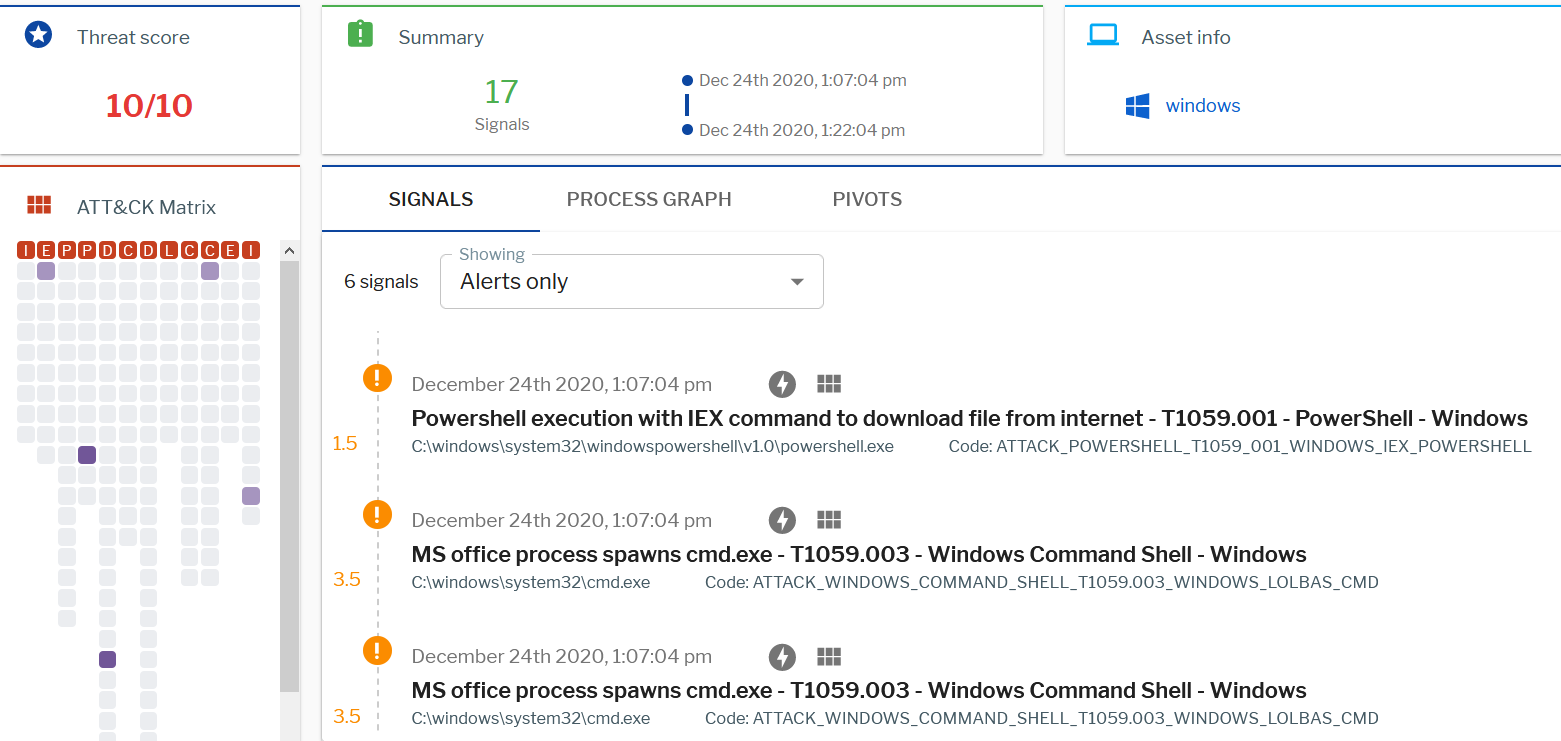Image resolution: width=1561 pixels, height=741 pixels.
Task: Click the 'ATT&CK Matrix' panel title
Action: tap(147, 207)
